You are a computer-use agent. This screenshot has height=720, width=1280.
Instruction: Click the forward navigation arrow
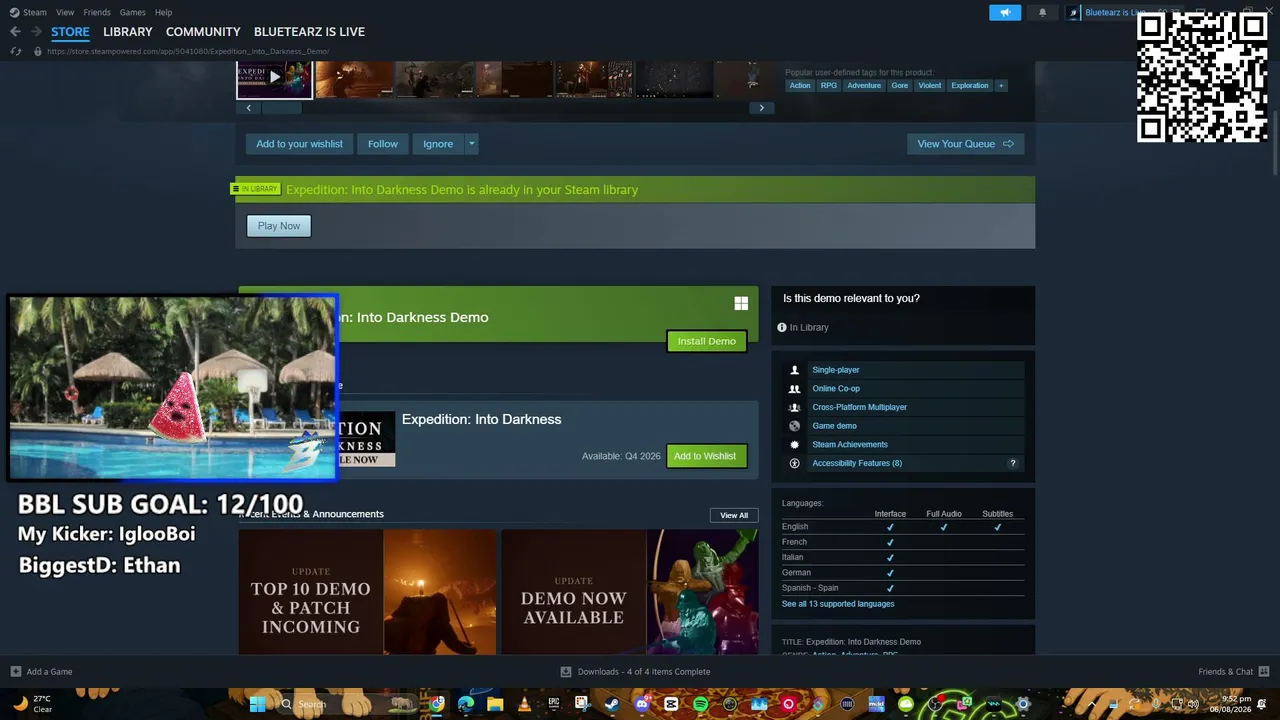(36, 32)
